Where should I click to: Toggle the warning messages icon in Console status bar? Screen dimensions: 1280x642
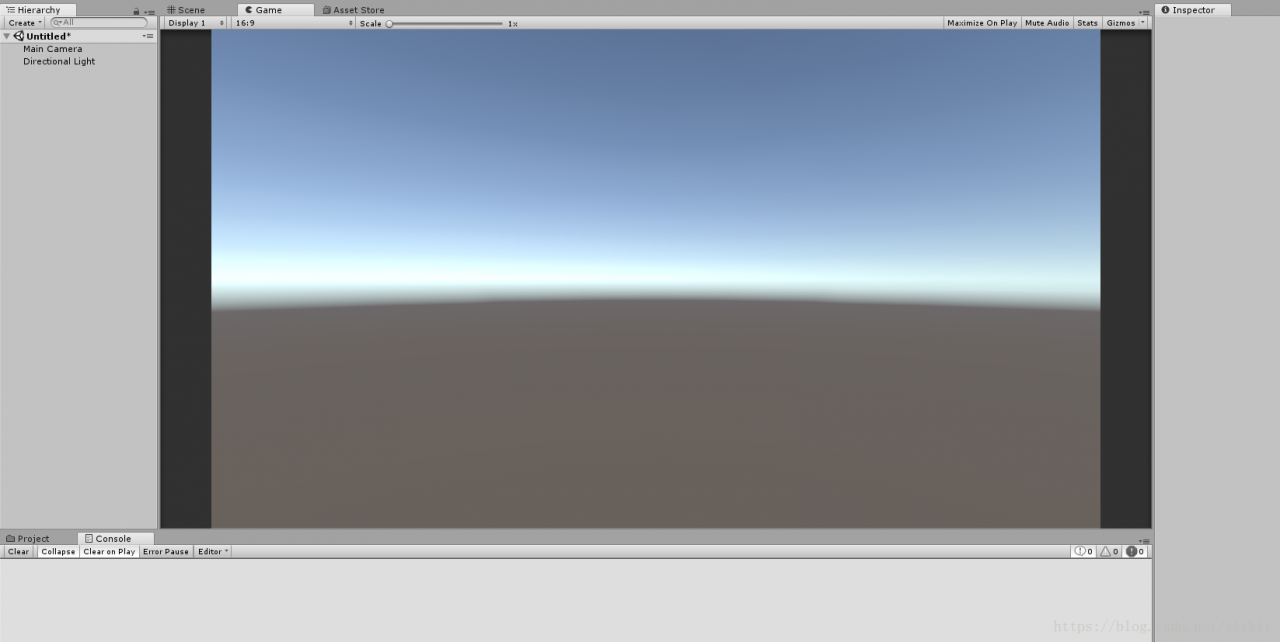click(x=1106, y=551)
